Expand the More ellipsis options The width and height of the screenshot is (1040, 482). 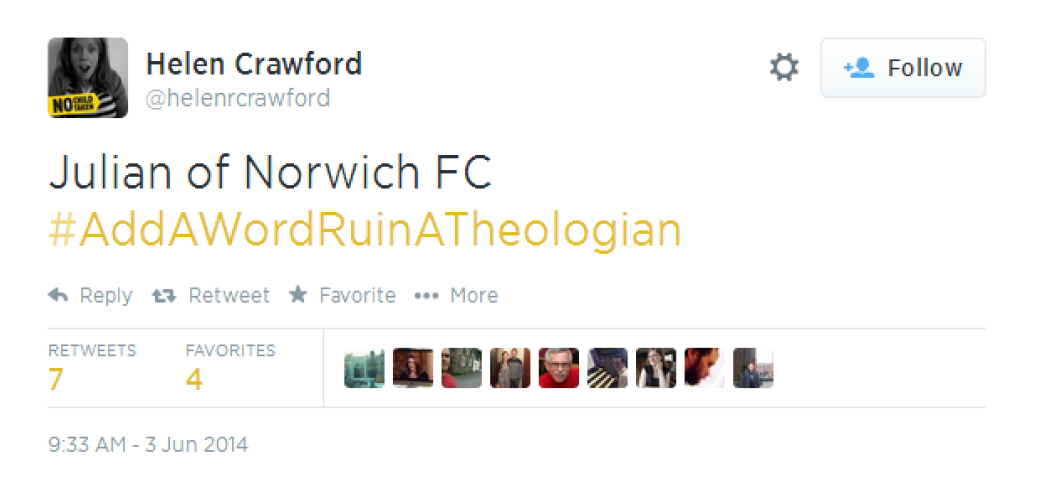coord(426,296)
